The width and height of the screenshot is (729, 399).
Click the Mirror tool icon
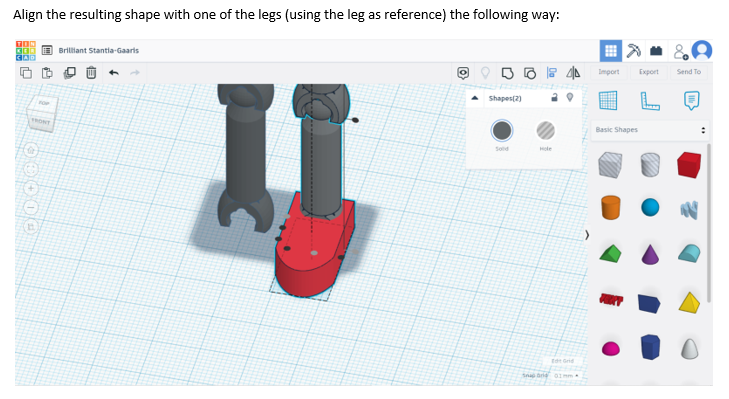[x=573, y=73]
